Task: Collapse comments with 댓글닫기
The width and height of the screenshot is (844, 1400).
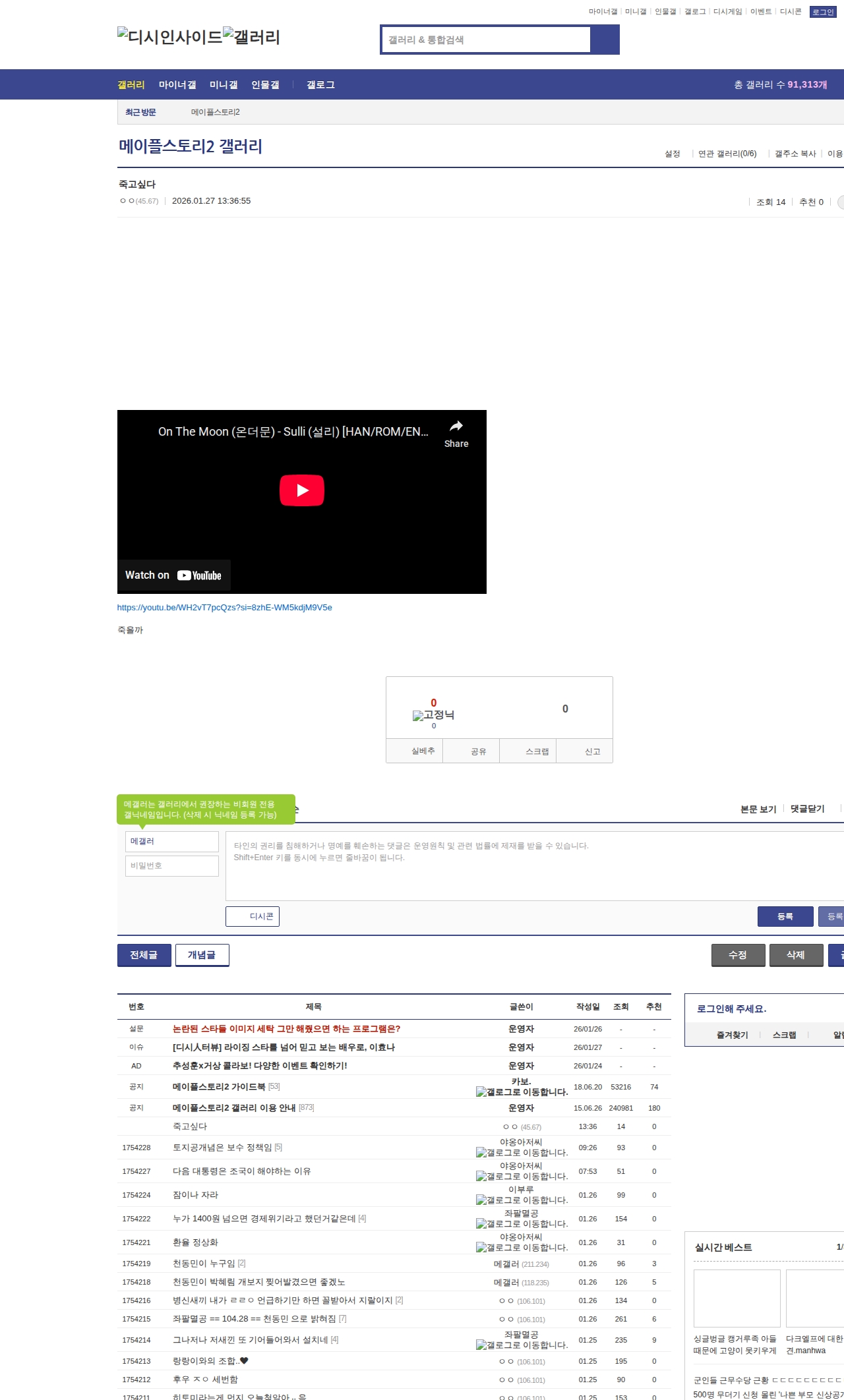Action: pyautogui.click(x=808, y=809)
